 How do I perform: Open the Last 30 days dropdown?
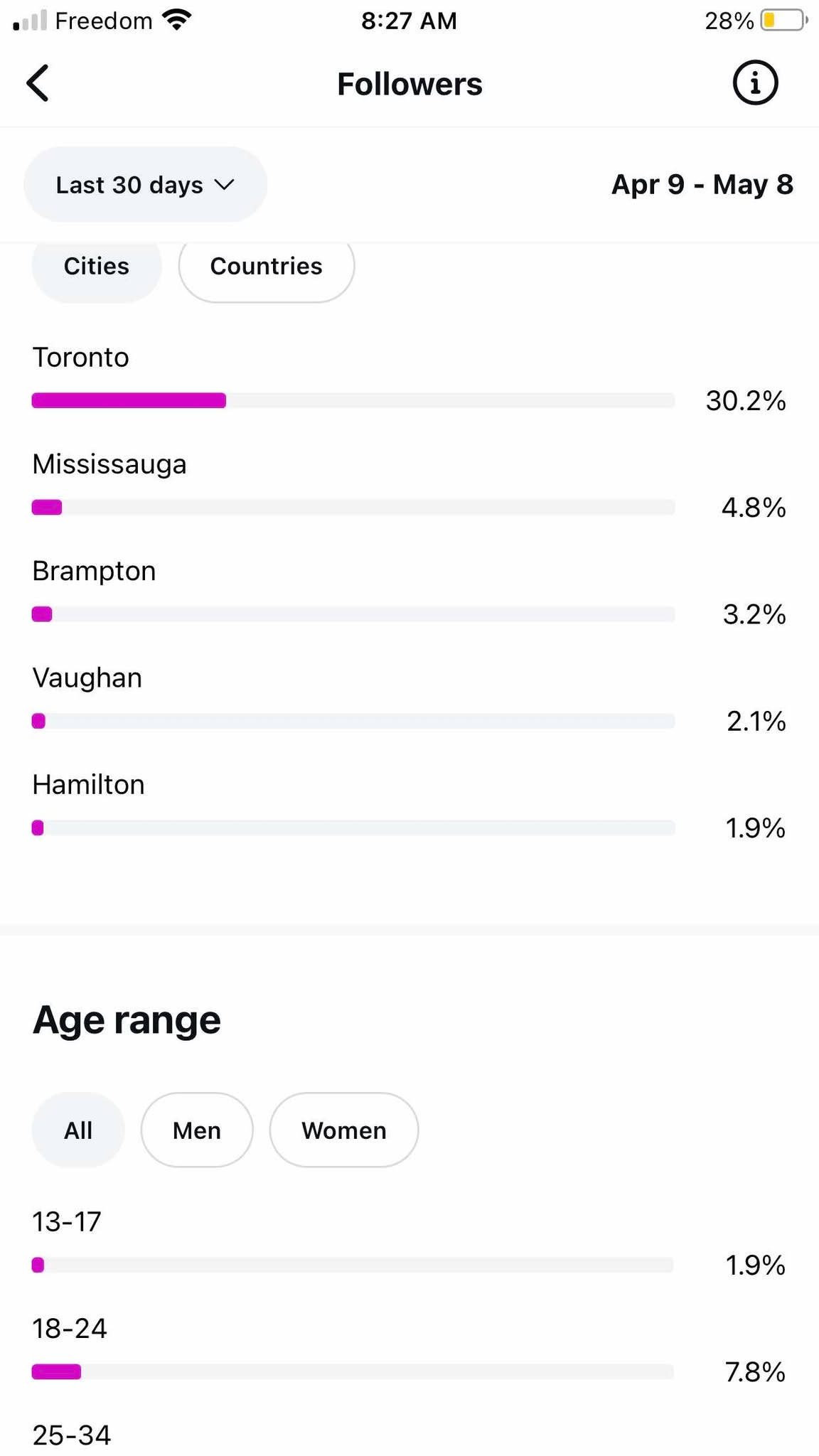(146, 185)
